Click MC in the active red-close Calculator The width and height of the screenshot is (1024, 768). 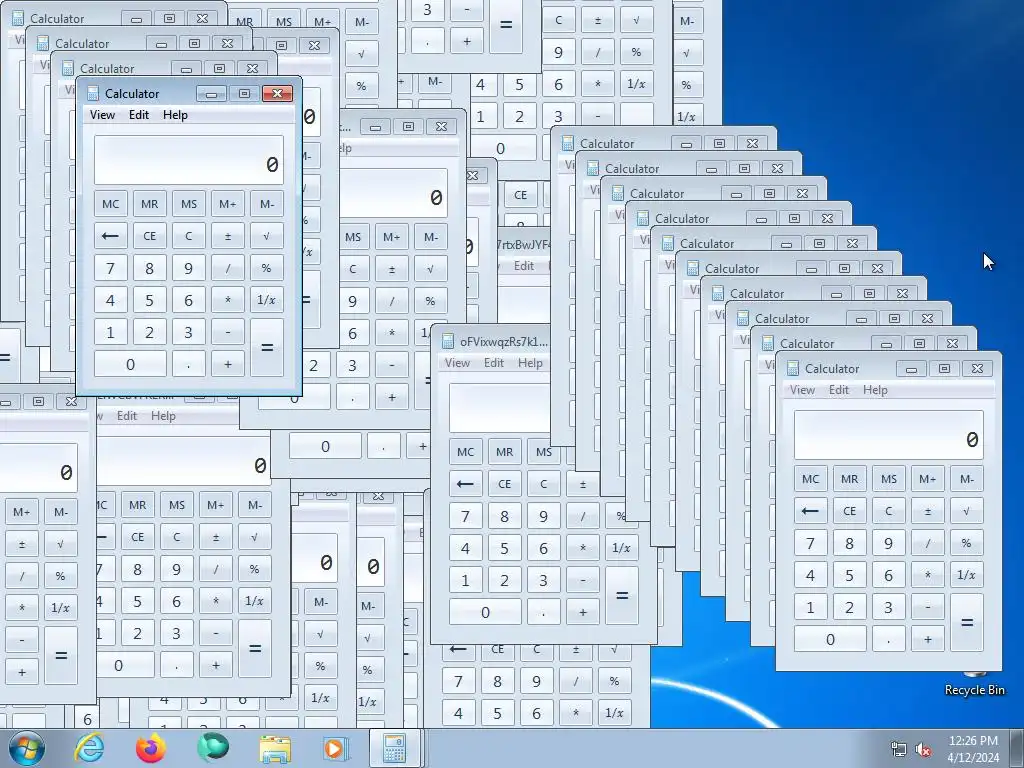110,204
